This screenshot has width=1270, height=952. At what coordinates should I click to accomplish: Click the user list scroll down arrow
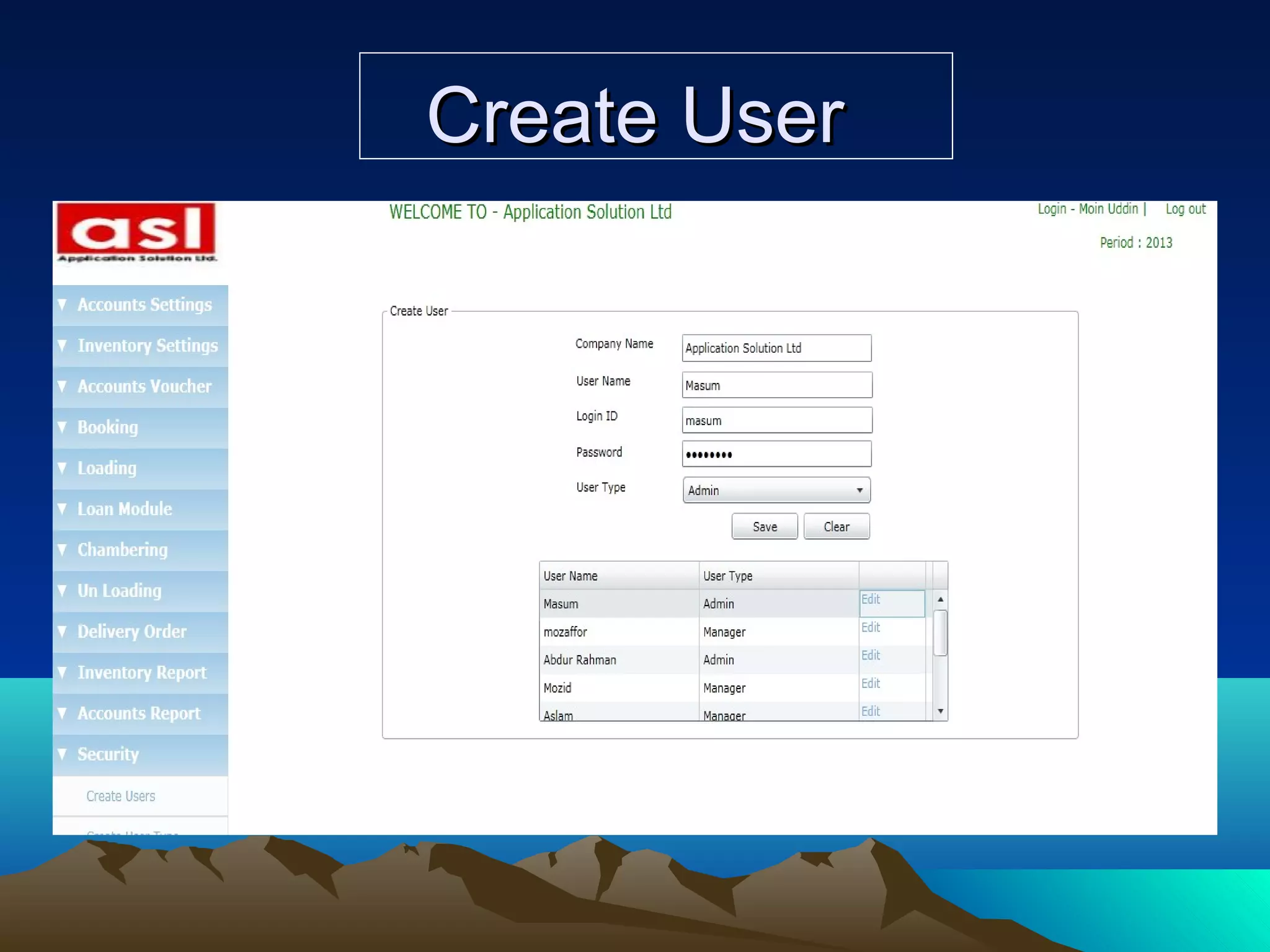coord(941,712)
